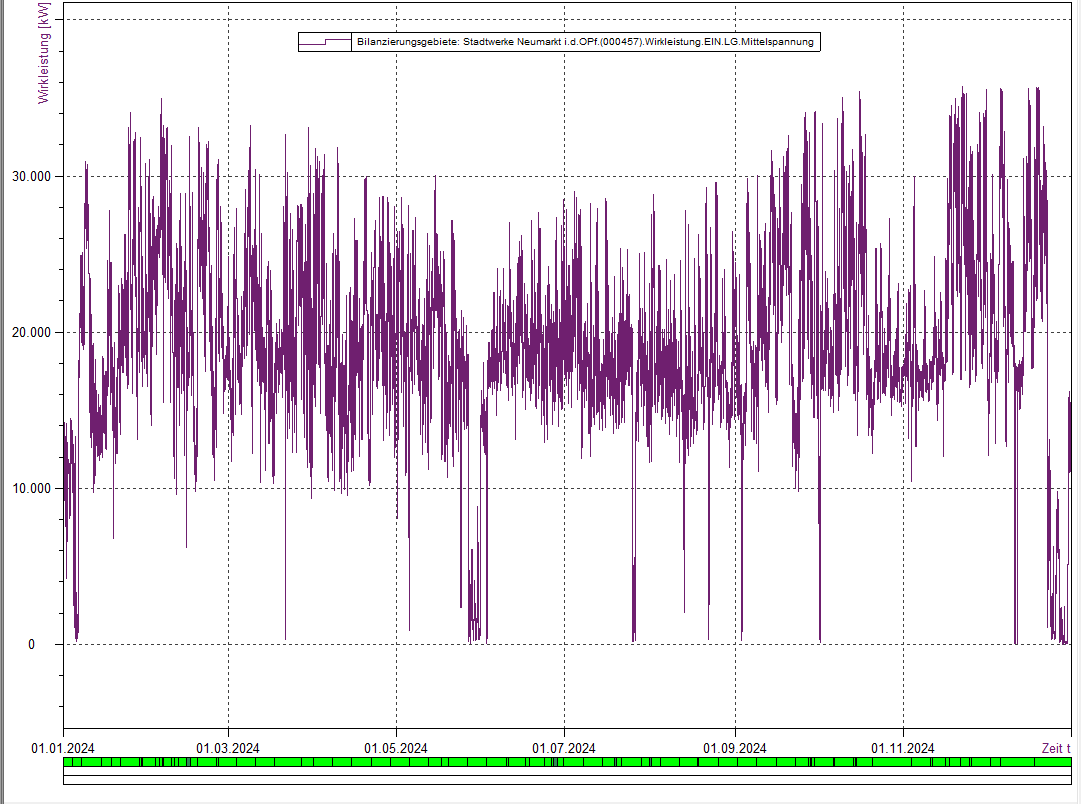Click the 0 value on y-axis
The height and width of the screenshot is (804, 1081).
coord(31,645)
